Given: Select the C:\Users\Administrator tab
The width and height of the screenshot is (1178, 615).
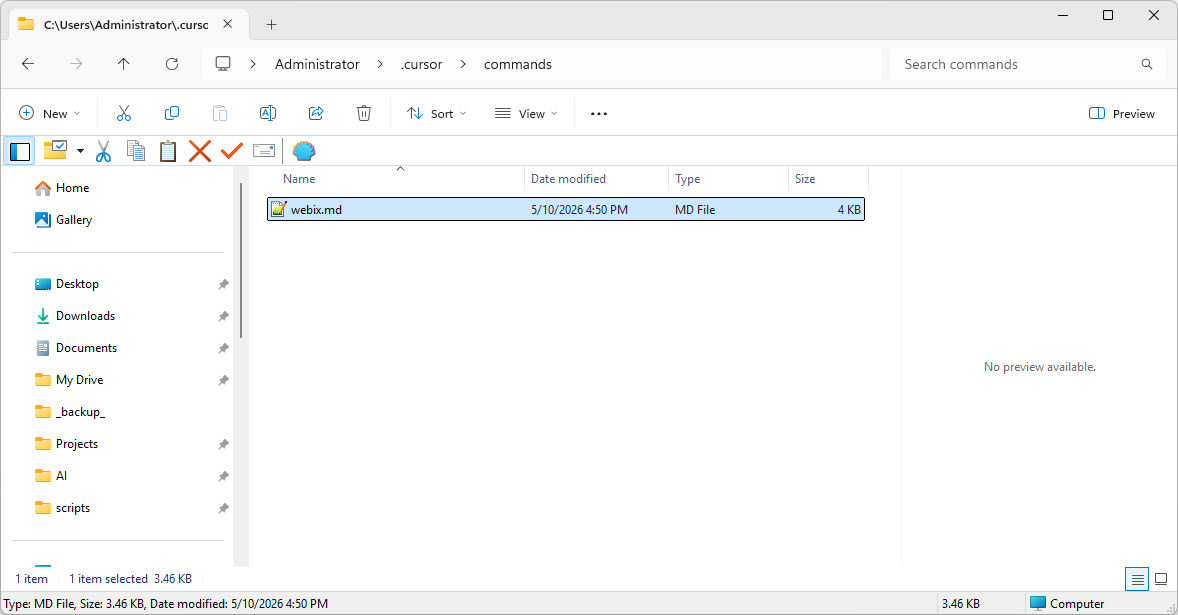Looking at the screenshot, I should 125,25.
